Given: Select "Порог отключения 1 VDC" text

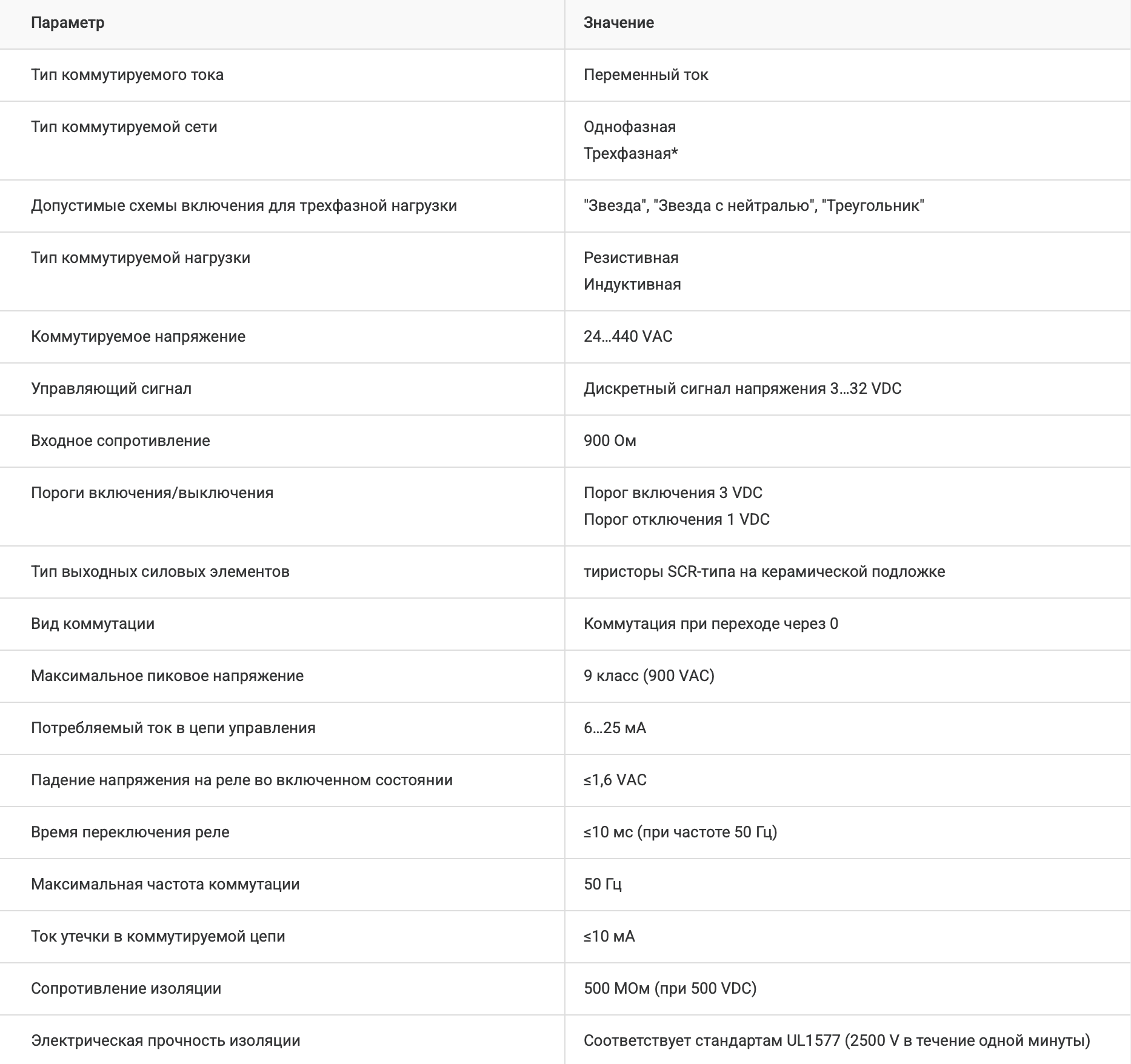Looking at the screenshot, I should tap(676, 520).
